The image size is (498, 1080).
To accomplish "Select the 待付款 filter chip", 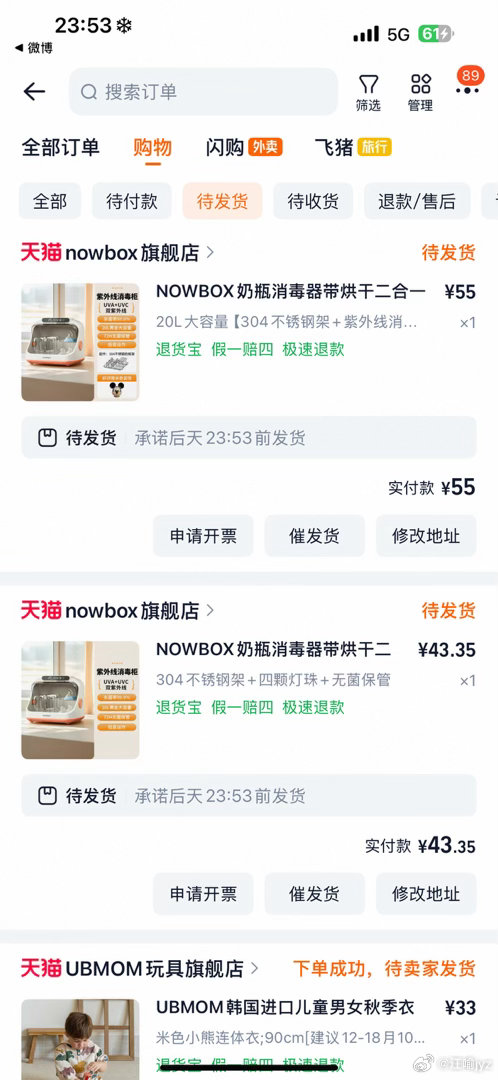I will [132, 201].
